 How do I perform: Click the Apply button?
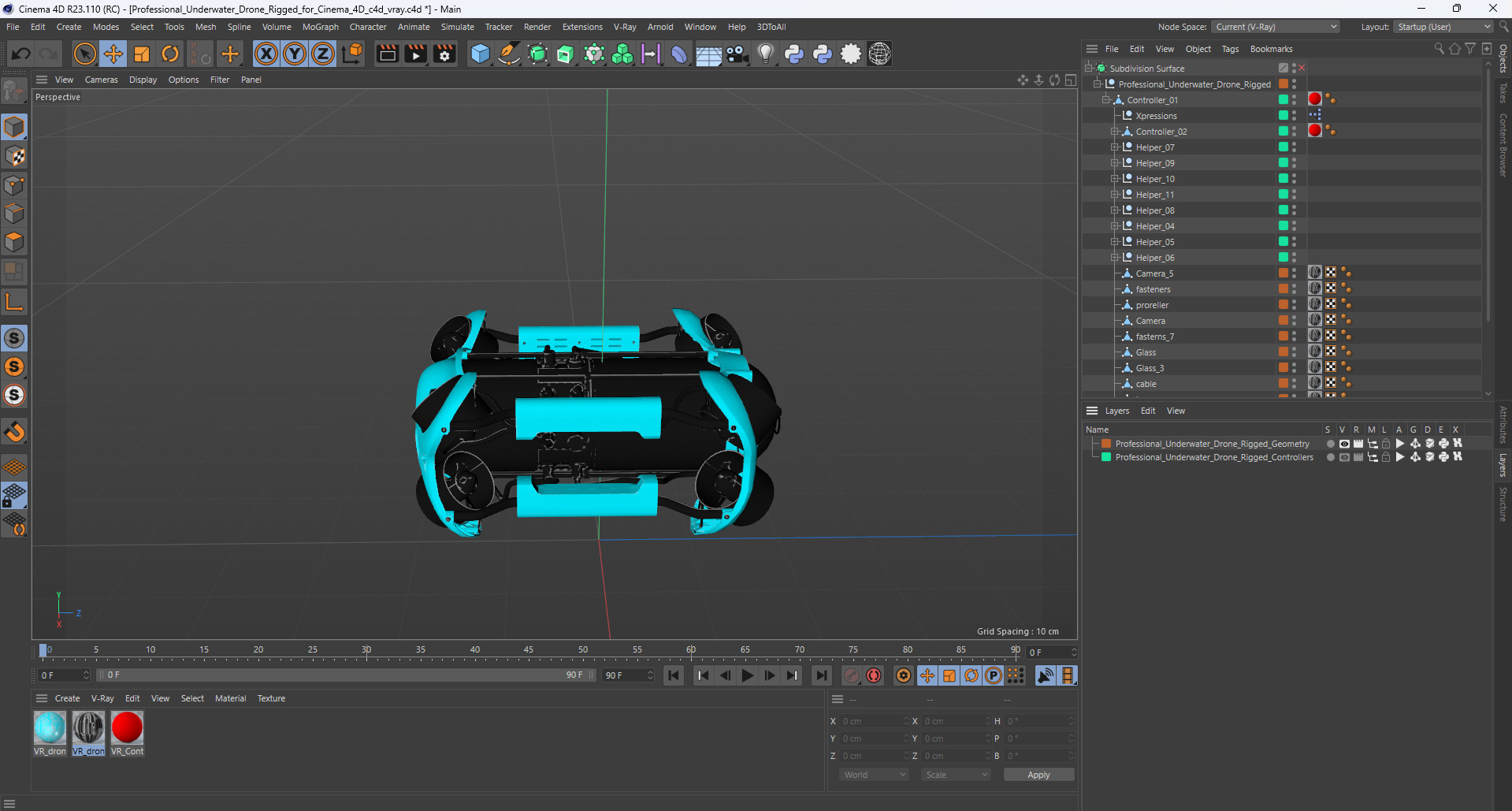1038,775
